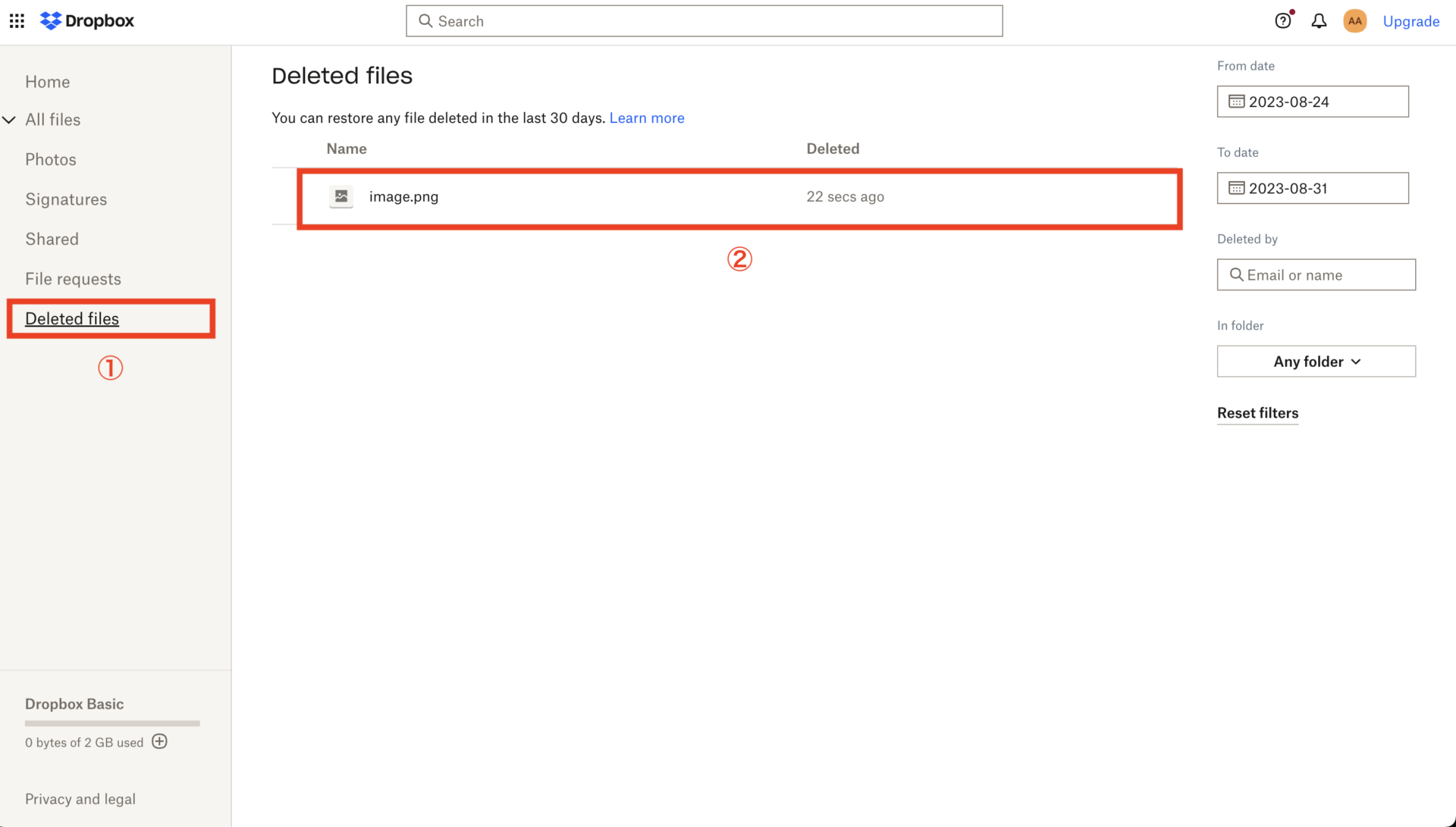Screen dimensions: 1456x827
Task: Open the From date picker
Action: click(1312, 101)
